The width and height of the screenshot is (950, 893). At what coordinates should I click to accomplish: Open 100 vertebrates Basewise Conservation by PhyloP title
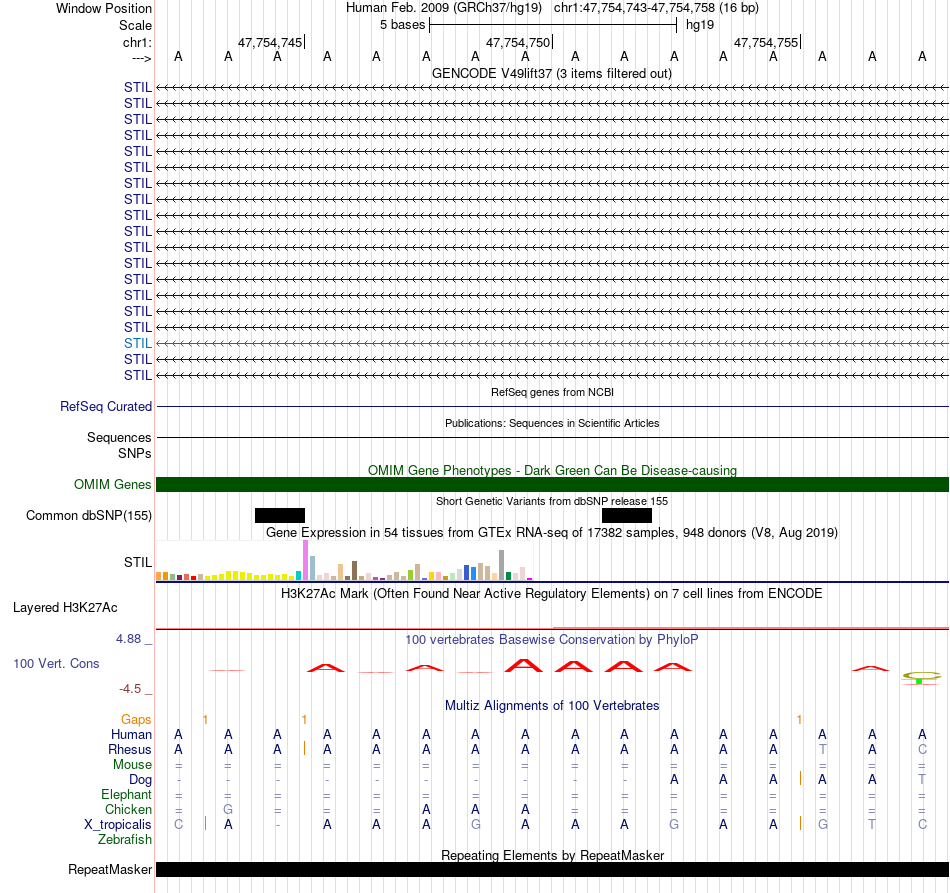551,639
